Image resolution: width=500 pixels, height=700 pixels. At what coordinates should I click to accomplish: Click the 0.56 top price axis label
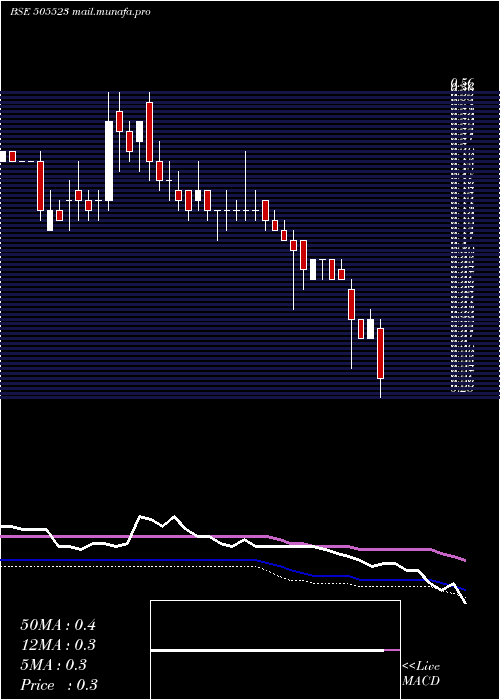click(x=462, y=83)
